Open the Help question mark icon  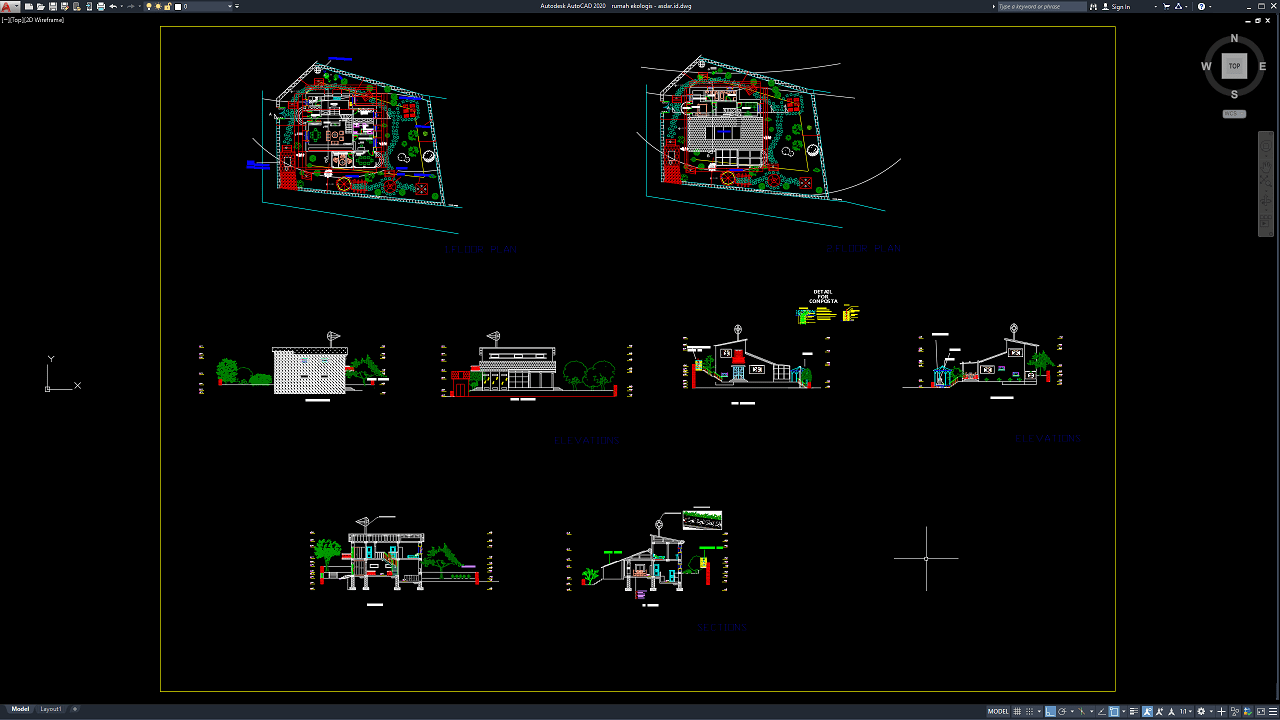1202,6
